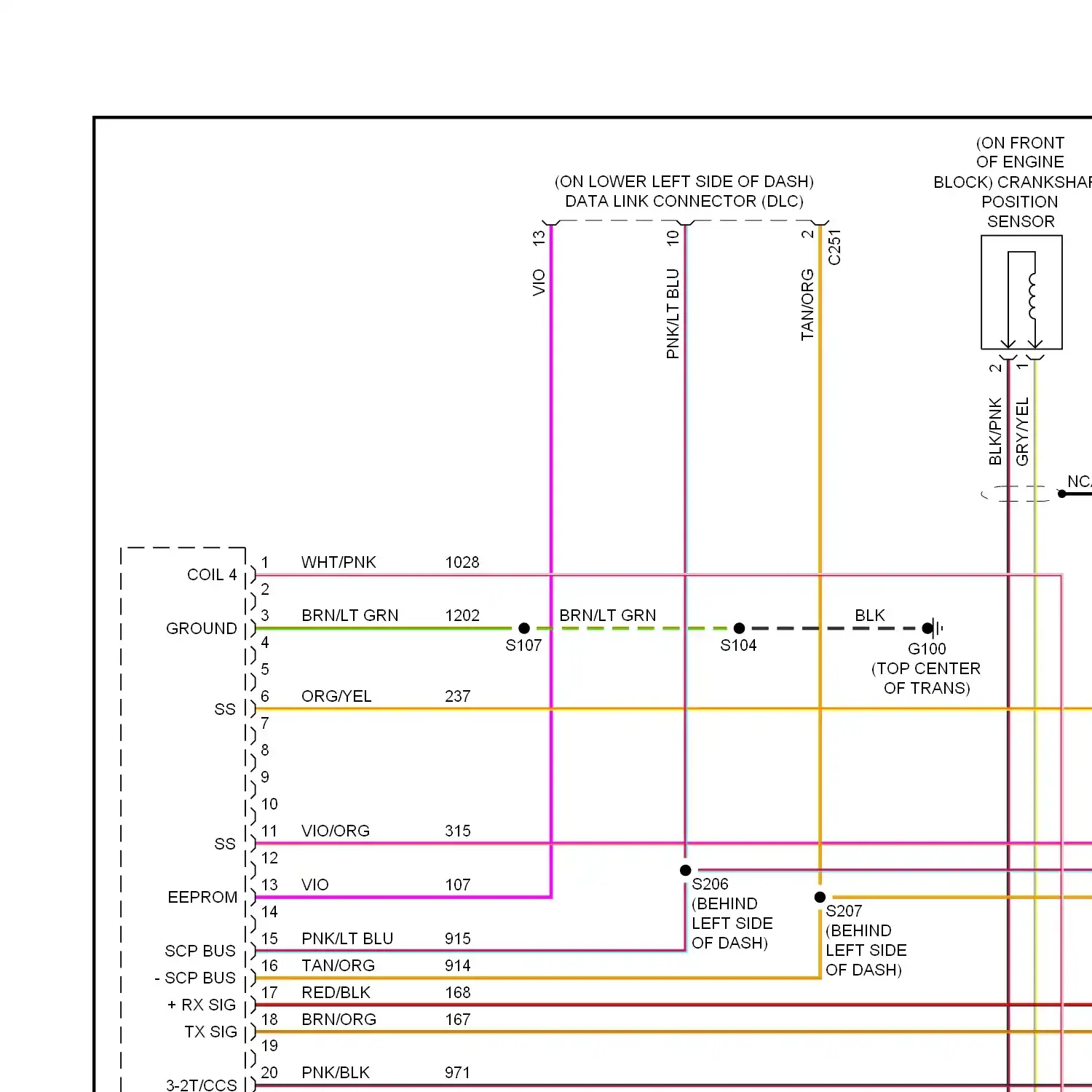Click the vertical PNK/LT BLU label at DLC pin 10
Image resolution: width=1092 pixels, height=1092 pixels.
click(673, 314)
